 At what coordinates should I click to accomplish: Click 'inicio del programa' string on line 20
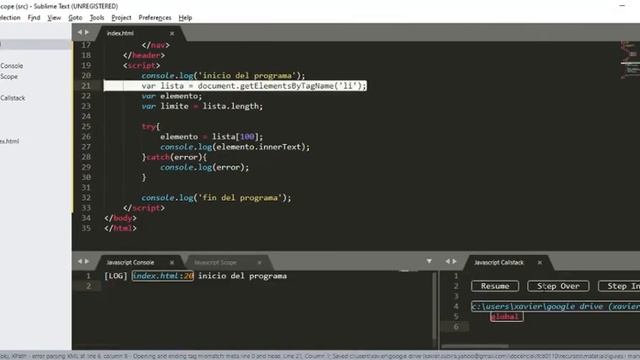[x=247, y=76]
